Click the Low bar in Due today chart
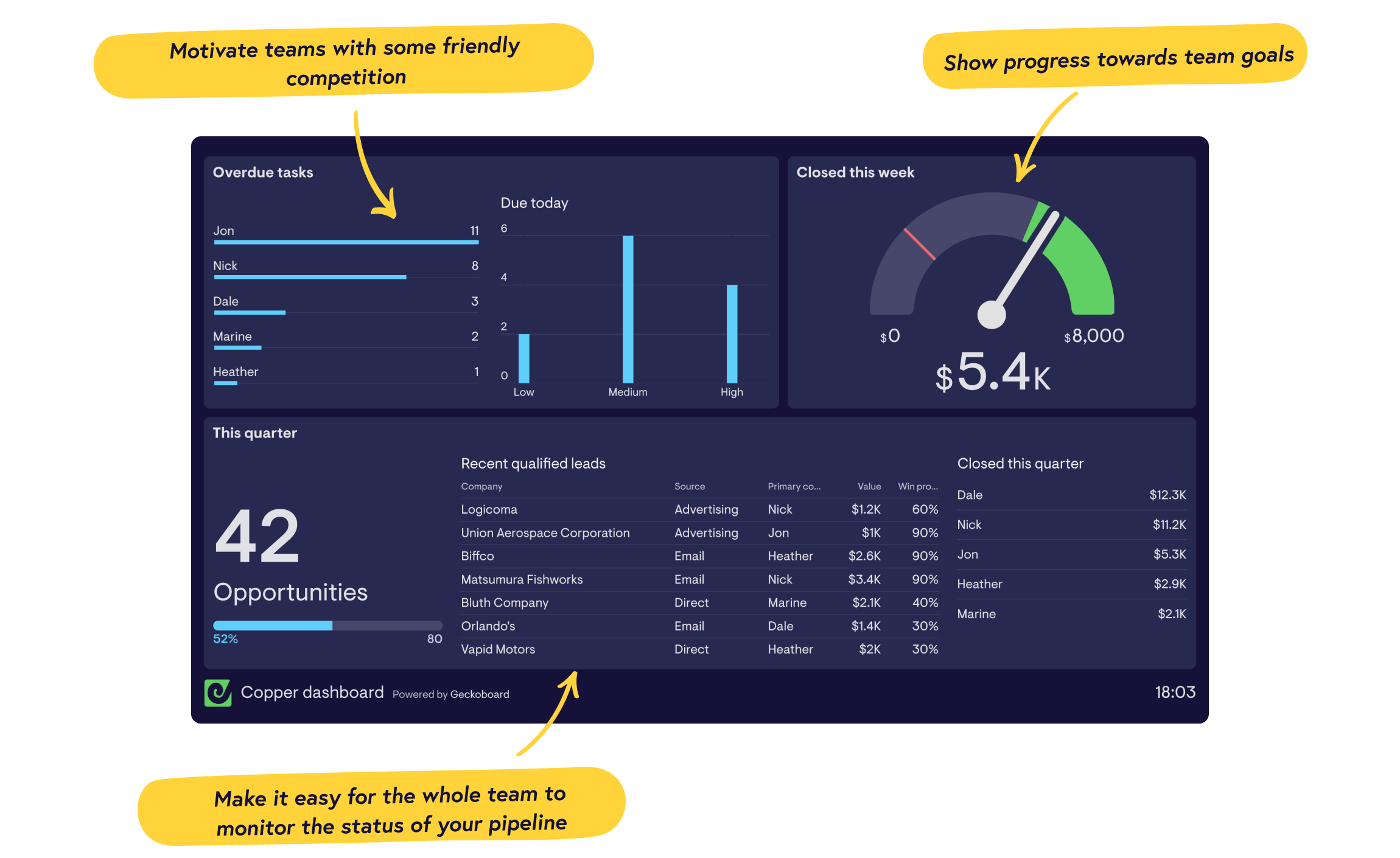1400x858 pixels. click(523, 358)
